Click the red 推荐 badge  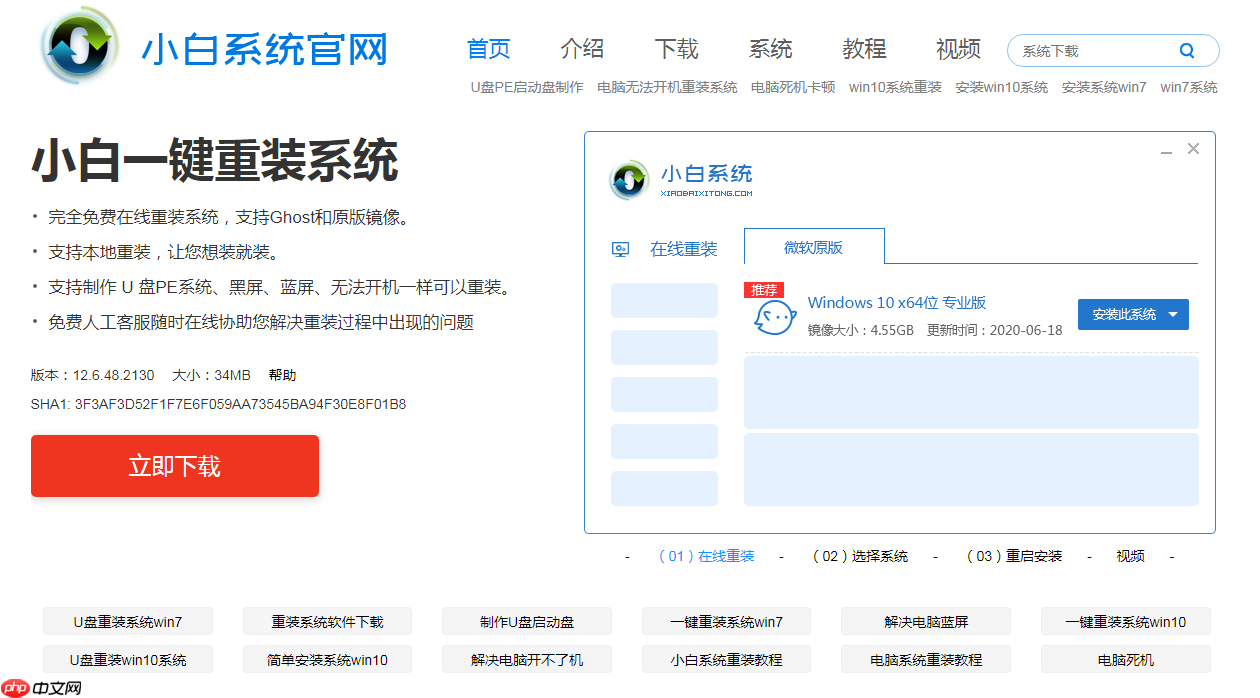pyautogui.click(x=764, y=290)
